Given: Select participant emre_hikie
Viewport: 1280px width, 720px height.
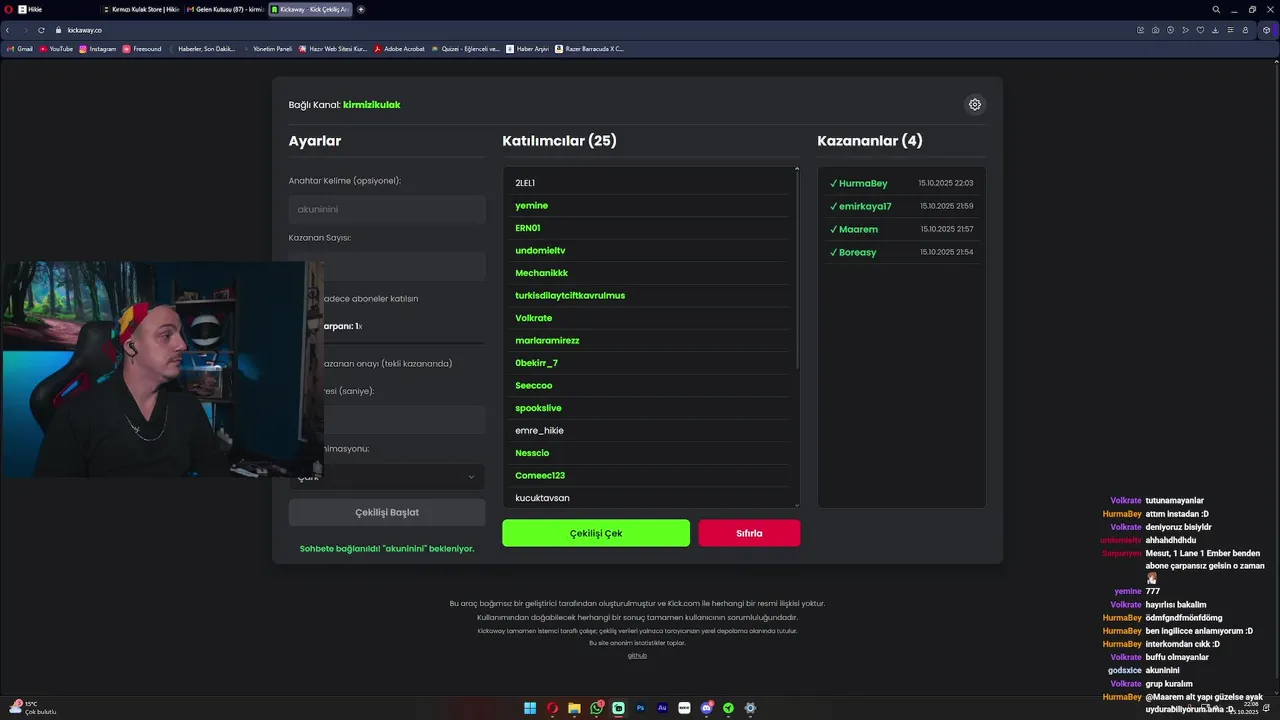Looking at the screenshot, I should [650, 430].
